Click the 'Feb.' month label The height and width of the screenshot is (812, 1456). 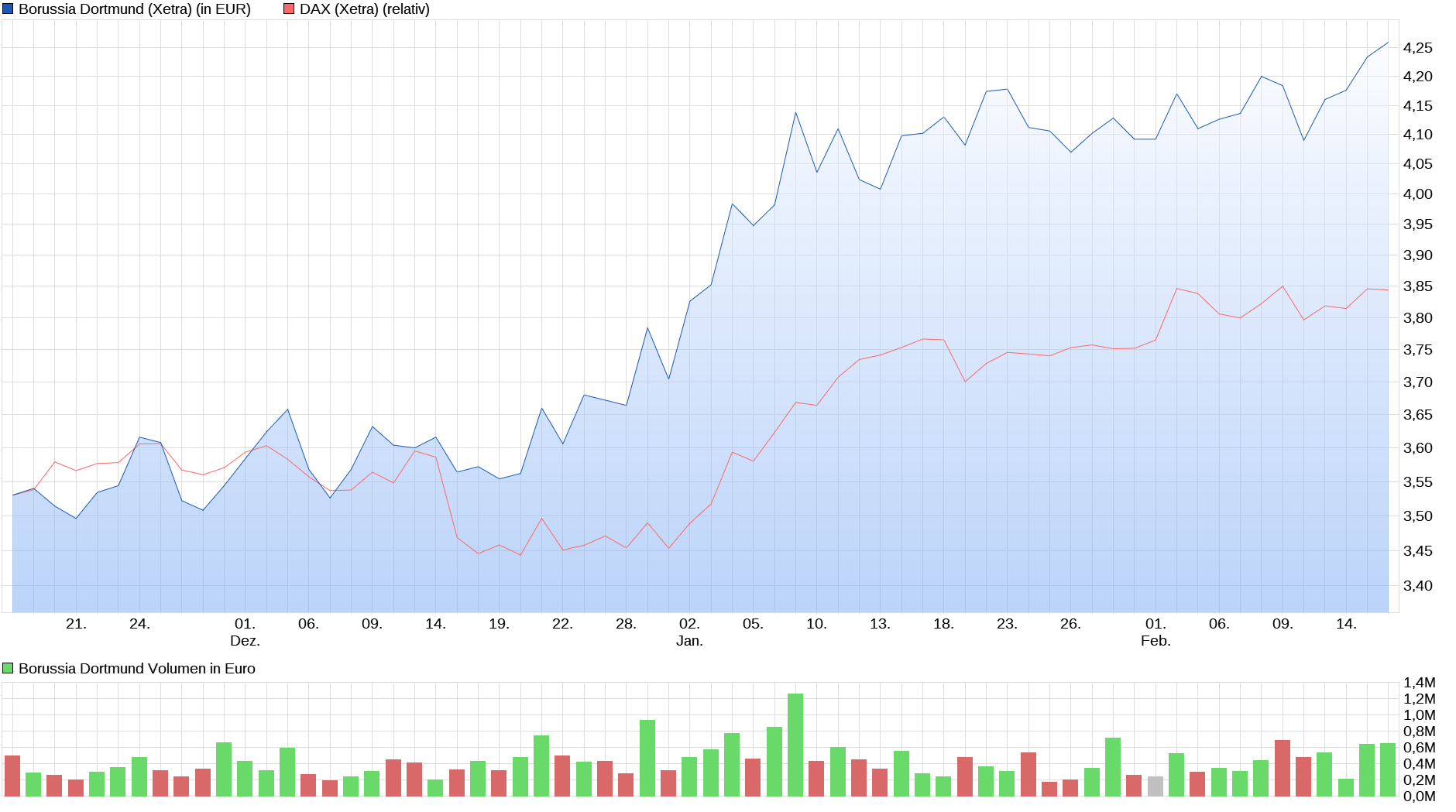coord(1156,641)
